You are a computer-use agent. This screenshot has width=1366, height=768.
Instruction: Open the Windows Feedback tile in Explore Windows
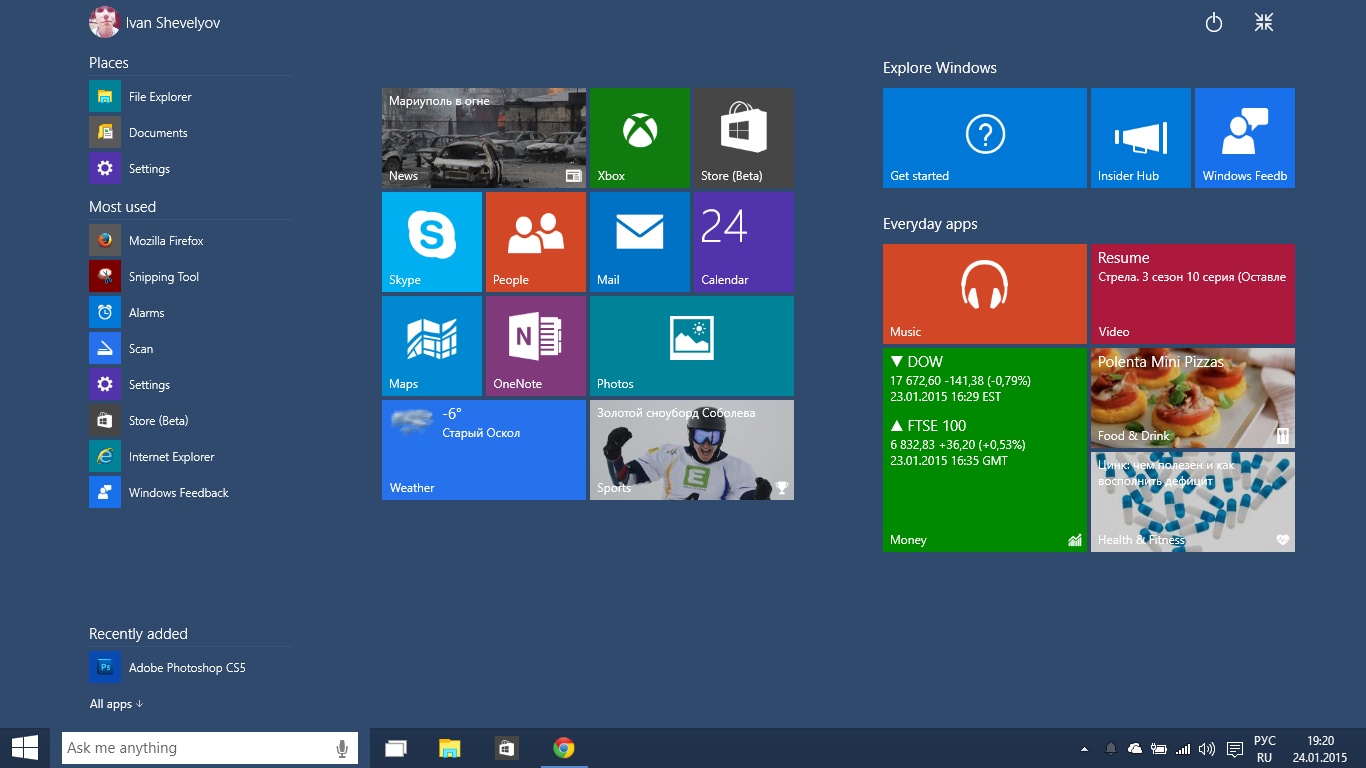point(1245,138)
